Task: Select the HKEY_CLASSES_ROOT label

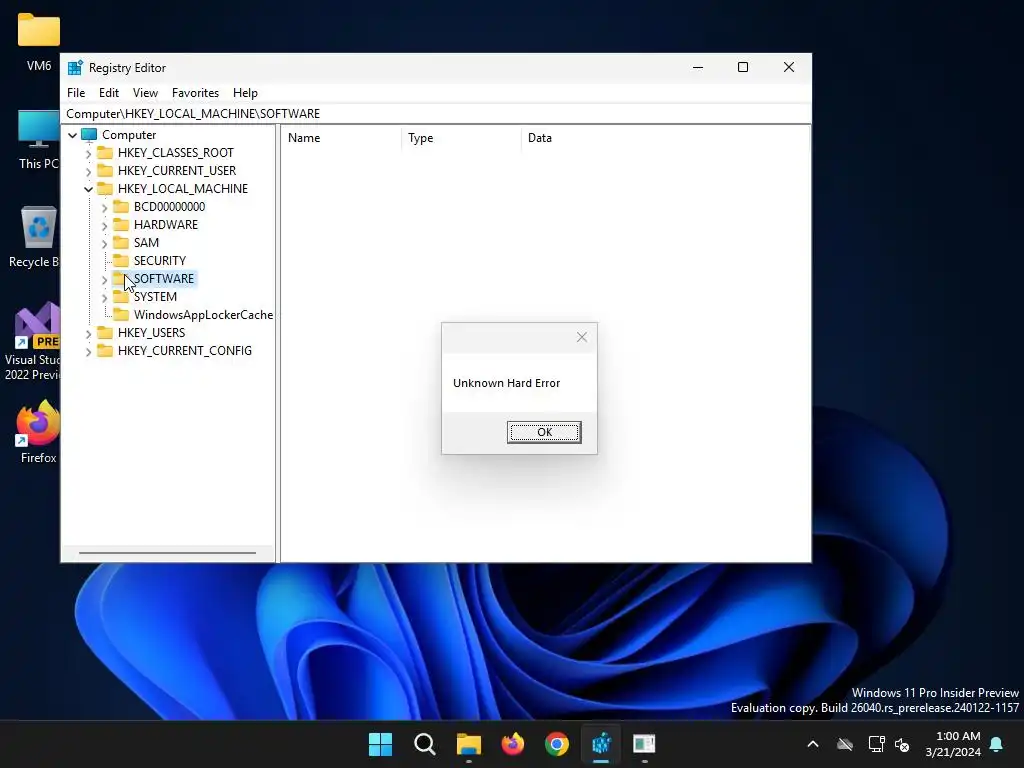Action: point(176,153)
